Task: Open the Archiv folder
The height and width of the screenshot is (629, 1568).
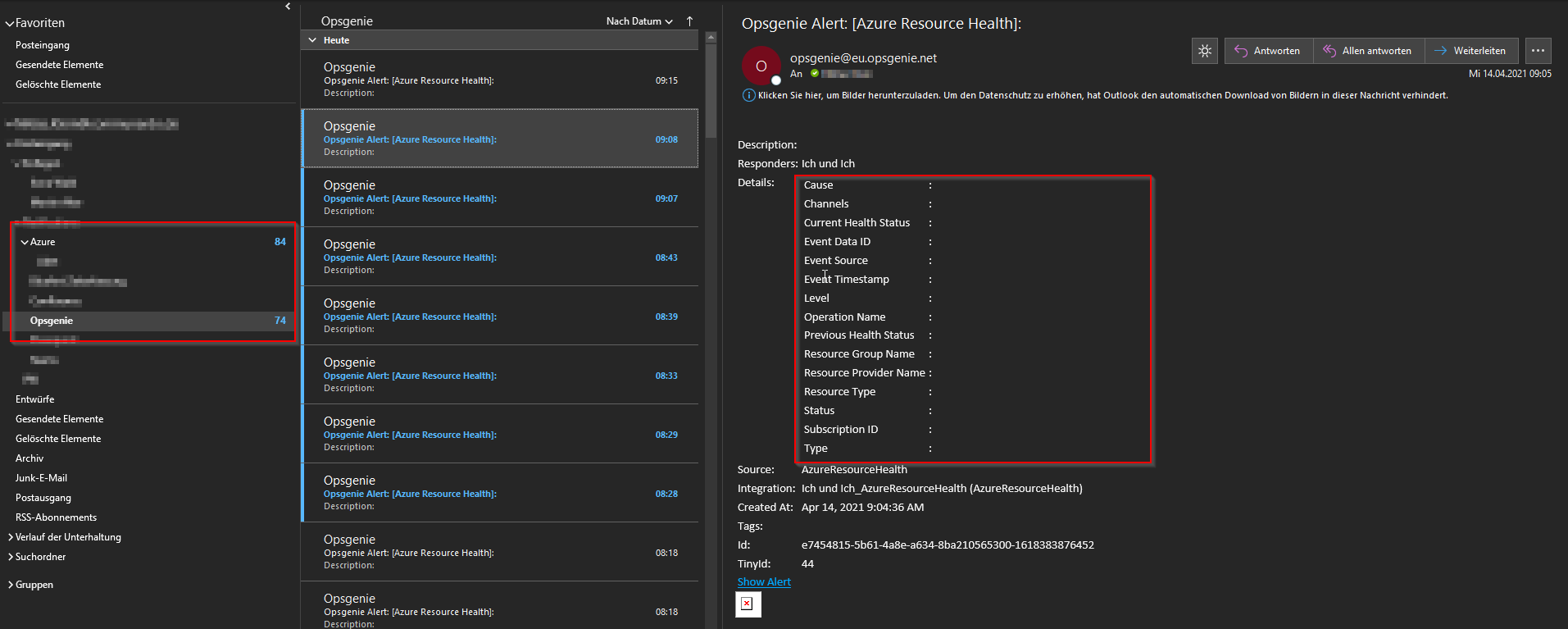Action: 30,458
